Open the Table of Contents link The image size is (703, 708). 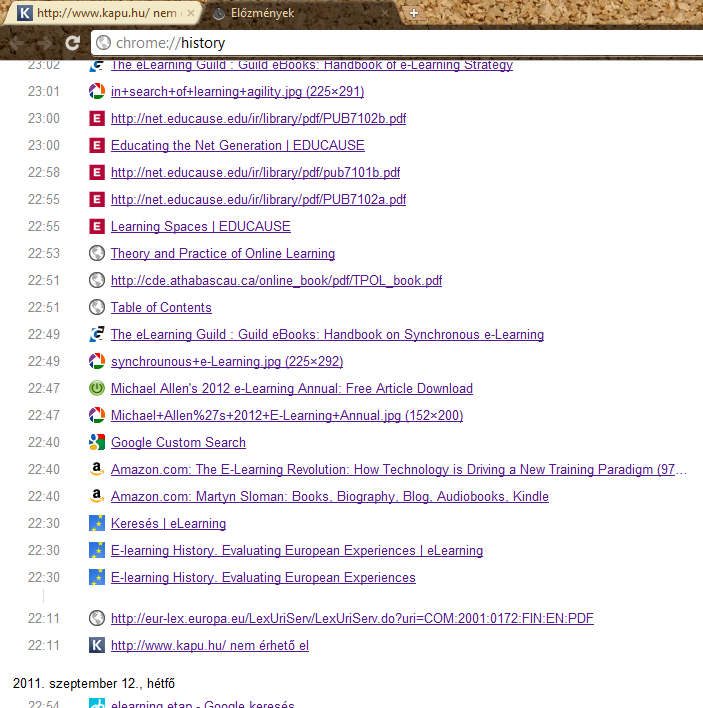pyautogui.click(x=161, y=308)
